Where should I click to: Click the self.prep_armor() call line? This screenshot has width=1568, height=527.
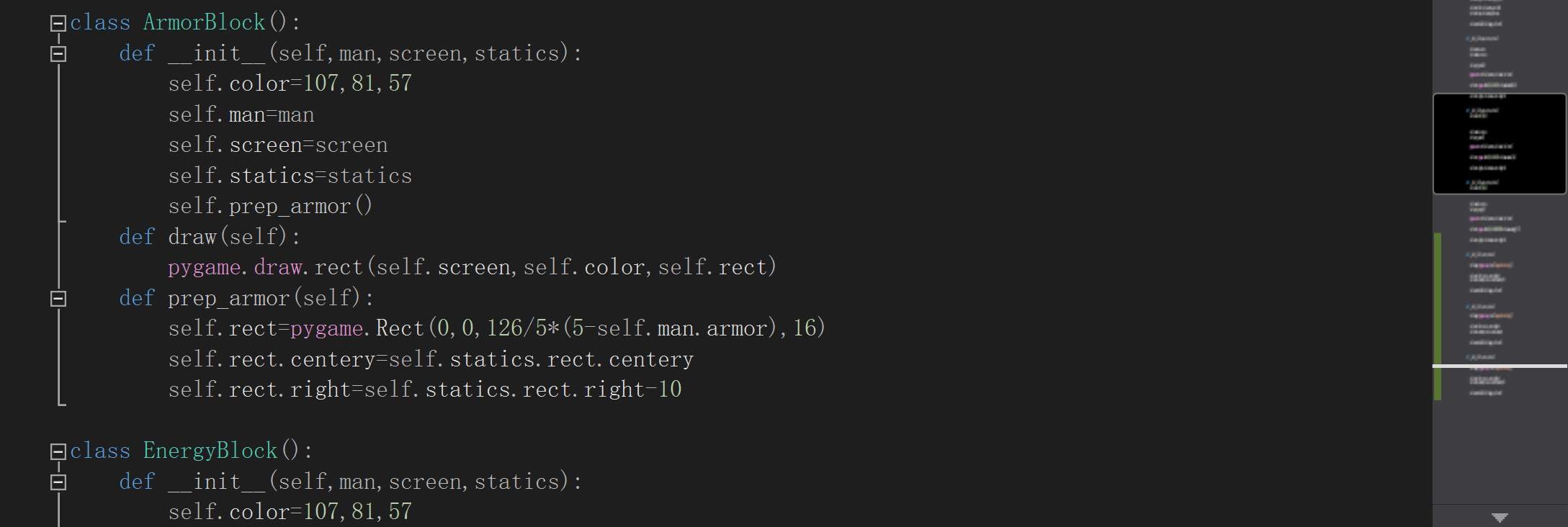pyautogui.click(x=270, y=206)
